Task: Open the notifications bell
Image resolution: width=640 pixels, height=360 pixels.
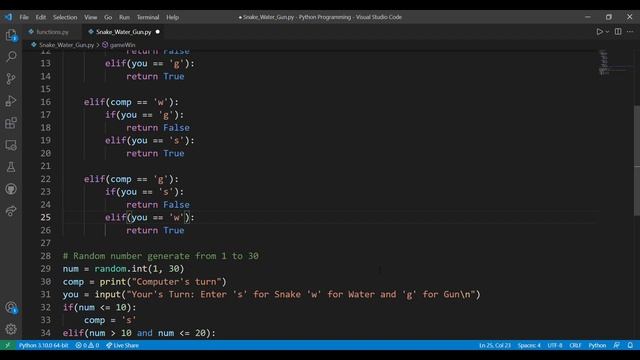Action: pyautogui.click(x=630, y=345)
